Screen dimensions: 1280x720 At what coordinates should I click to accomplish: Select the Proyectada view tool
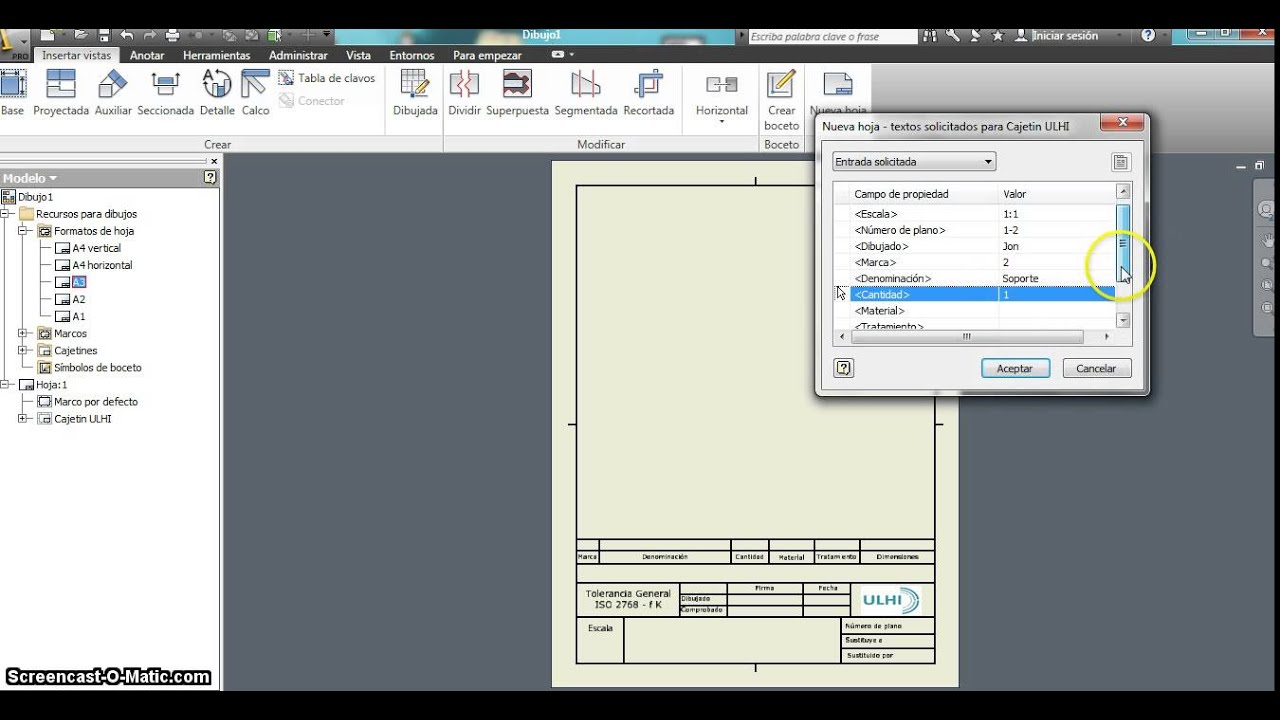point(61,93)
